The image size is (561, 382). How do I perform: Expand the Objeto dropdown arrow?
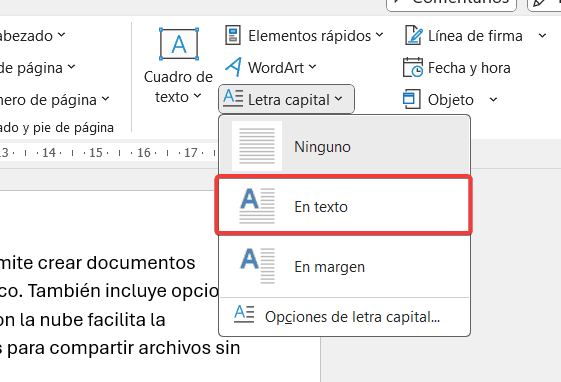point(493,99)
